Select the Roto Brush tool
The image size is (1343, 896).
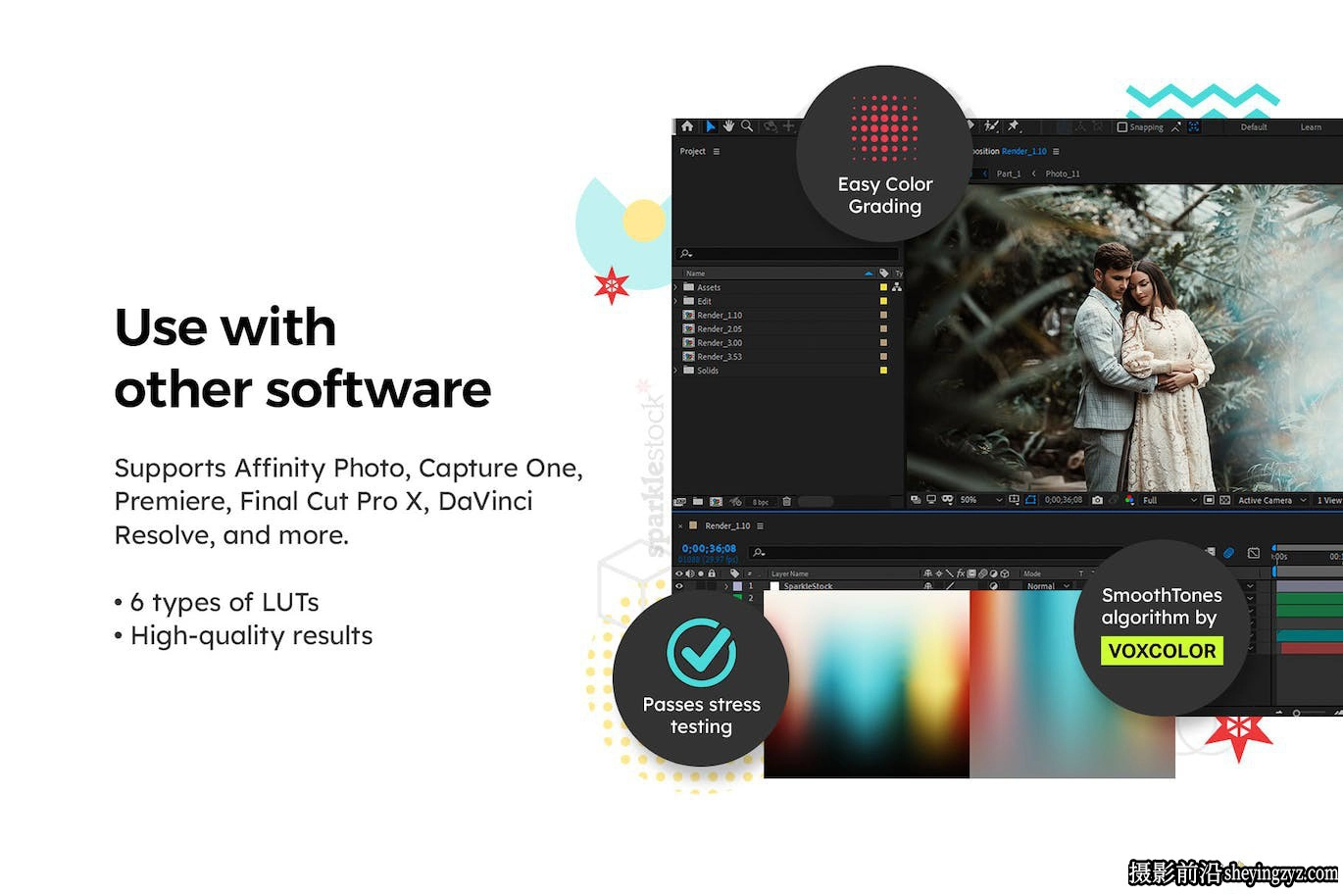tap(992, 126)
